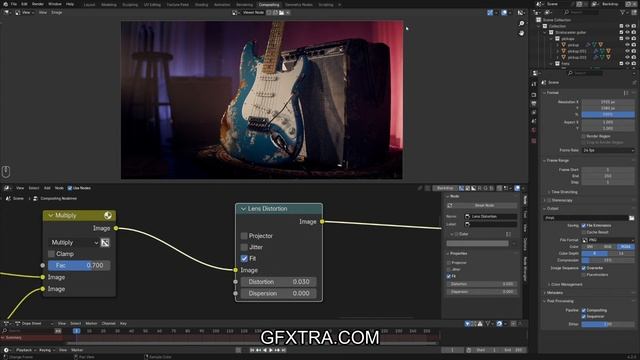Click the pan hand icon in image viewer
This screenshot has width=640, height=360.
[521, 33]
